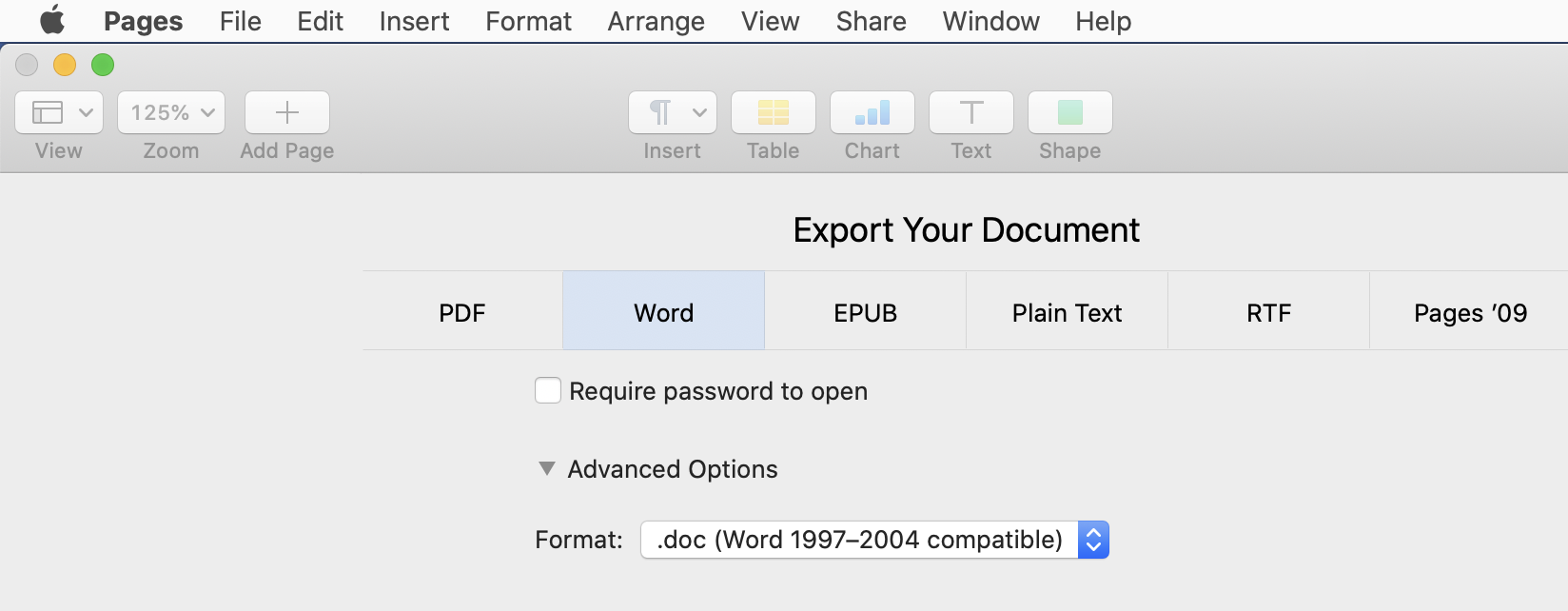Open the Insert pilcrow toolbar button
Viewport: 1568px width, 611px height.
pyautogui.click(x=672, y=112)
